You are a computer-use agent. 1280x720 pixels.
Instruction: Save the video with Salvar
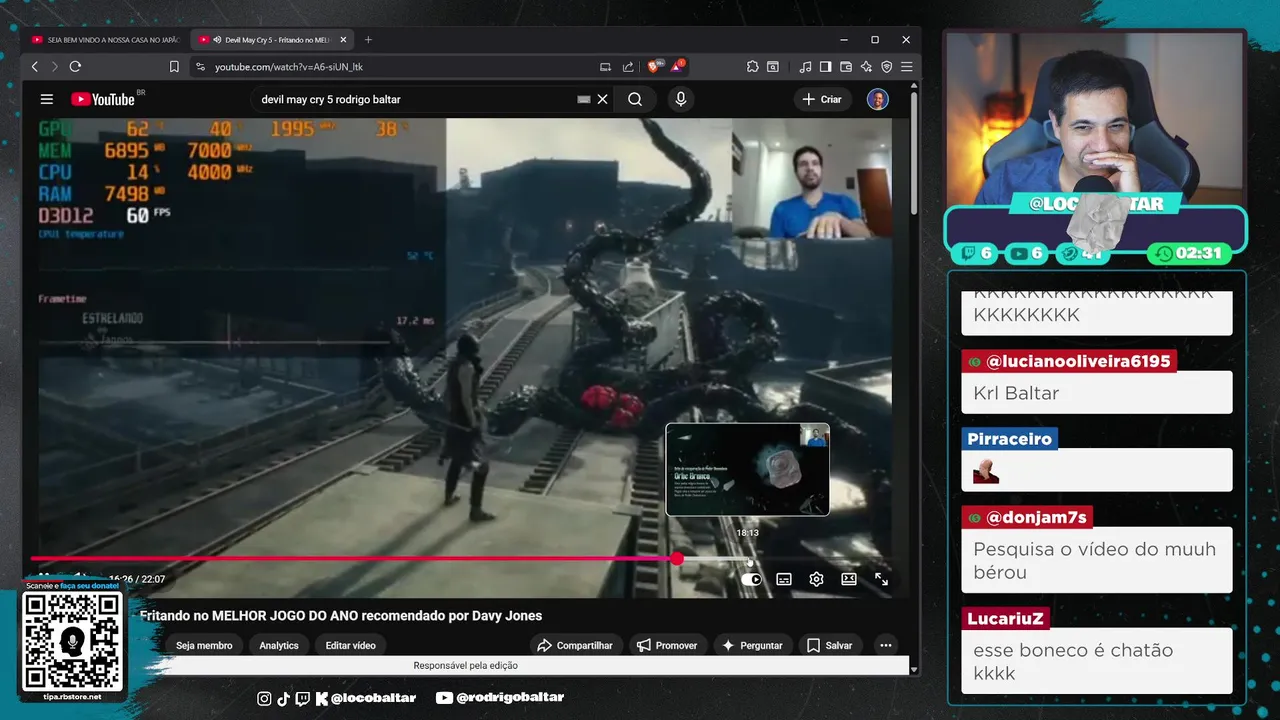pos(829,645)
